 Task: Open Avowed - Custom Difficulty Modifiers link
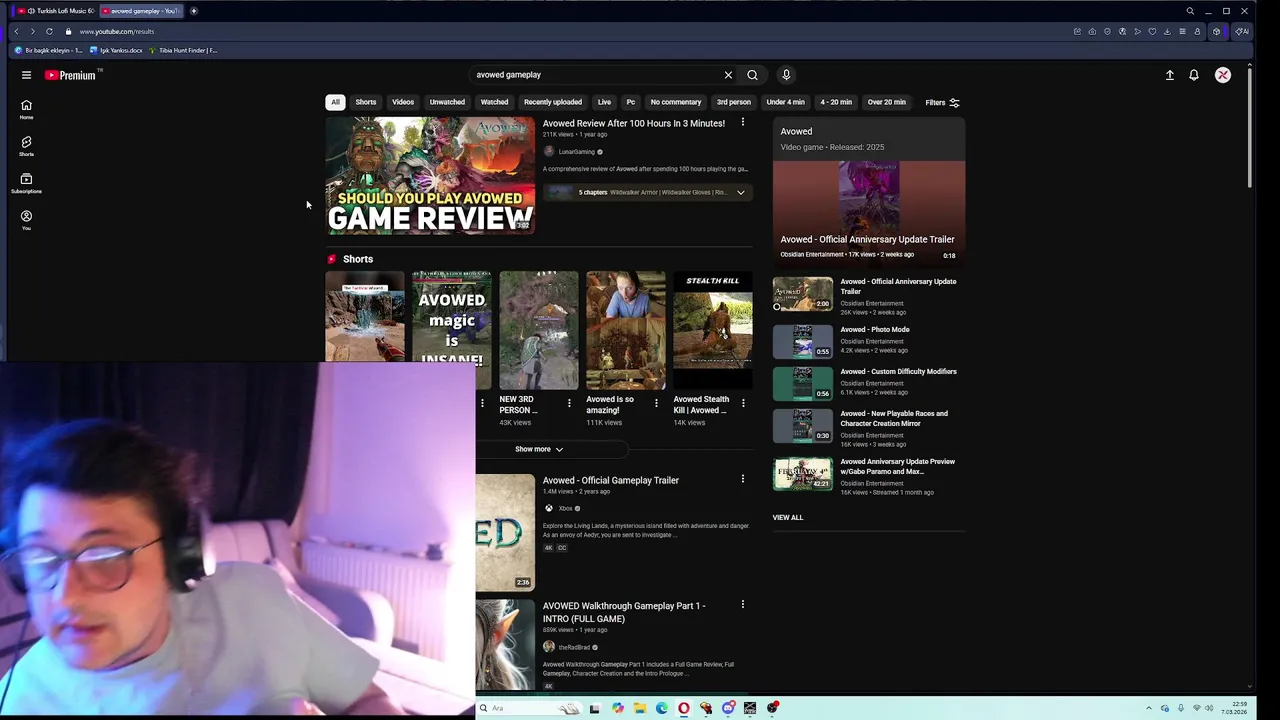click(898, 371)
